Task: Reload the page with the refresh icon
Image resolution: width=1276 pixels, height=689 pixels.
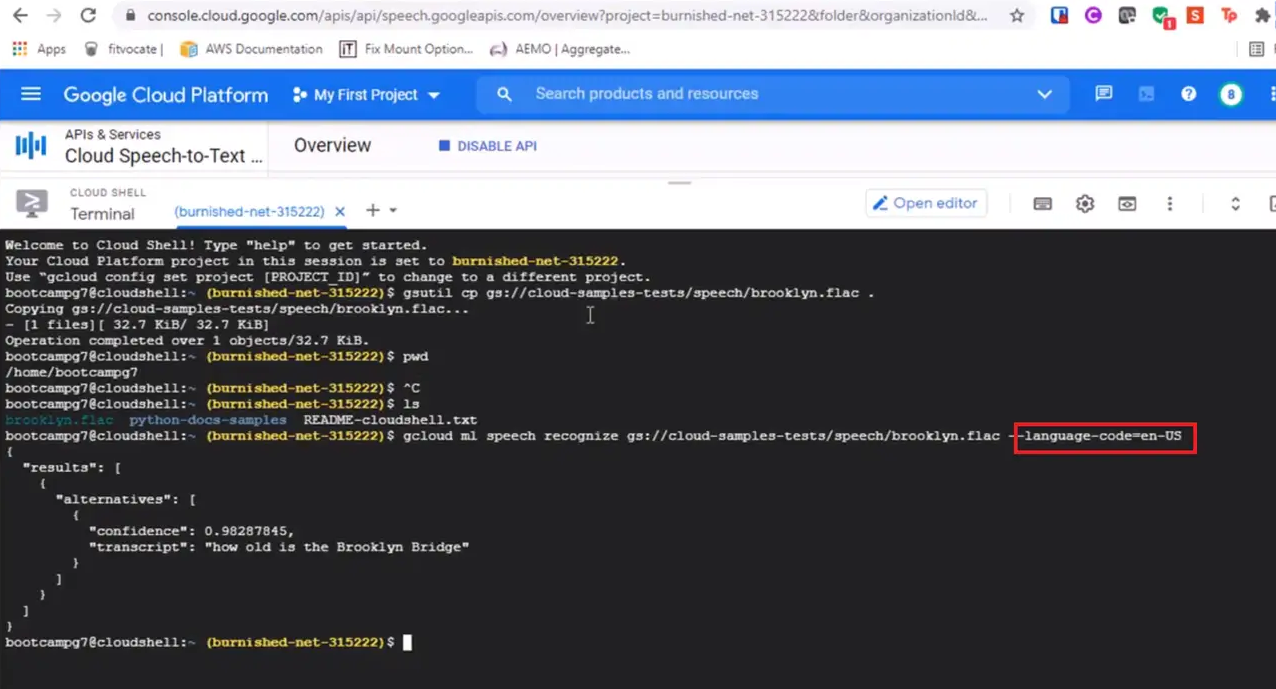Action: (88, 16)
